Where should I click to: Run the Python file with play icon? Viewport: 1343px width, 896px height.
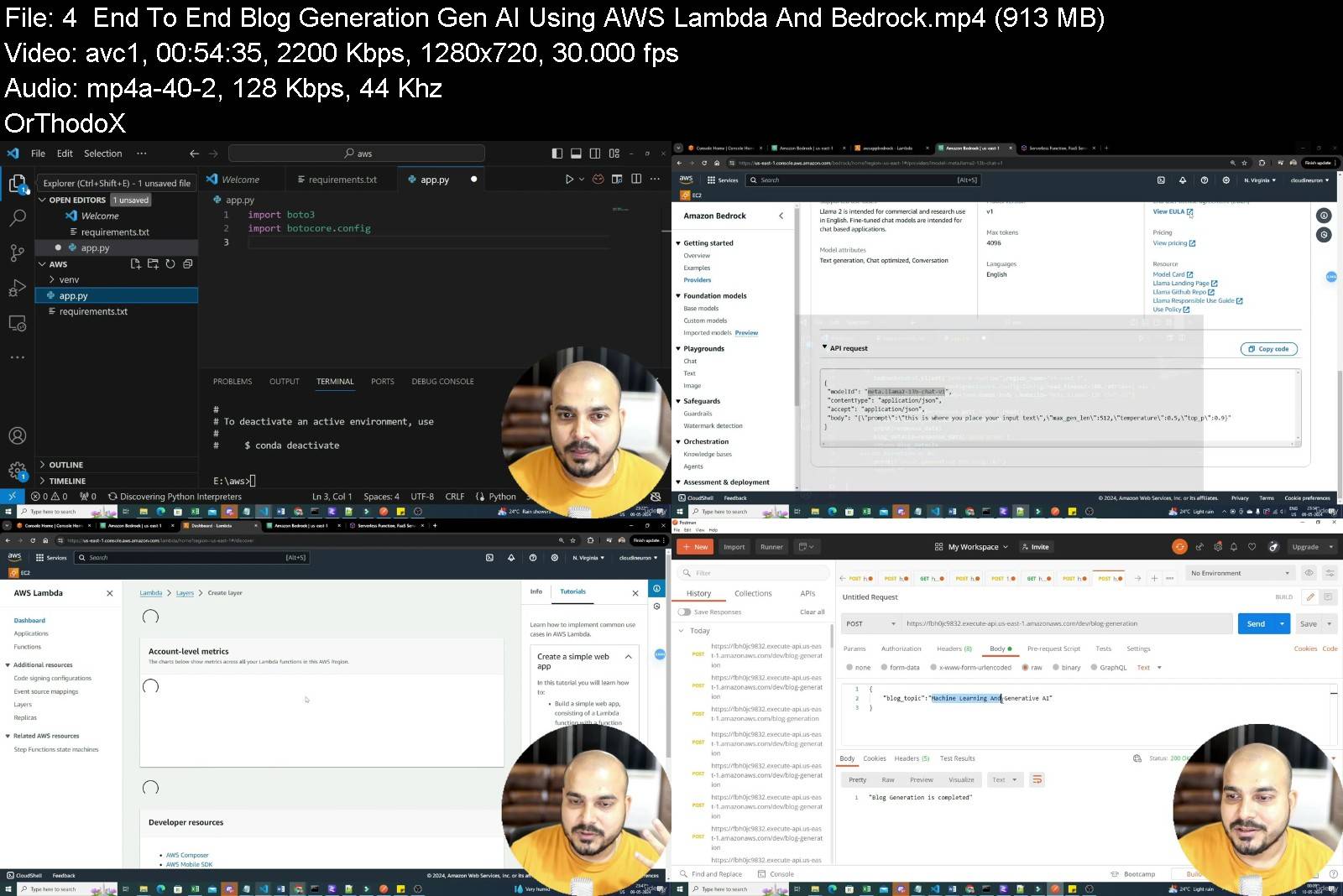click(569, 180)
